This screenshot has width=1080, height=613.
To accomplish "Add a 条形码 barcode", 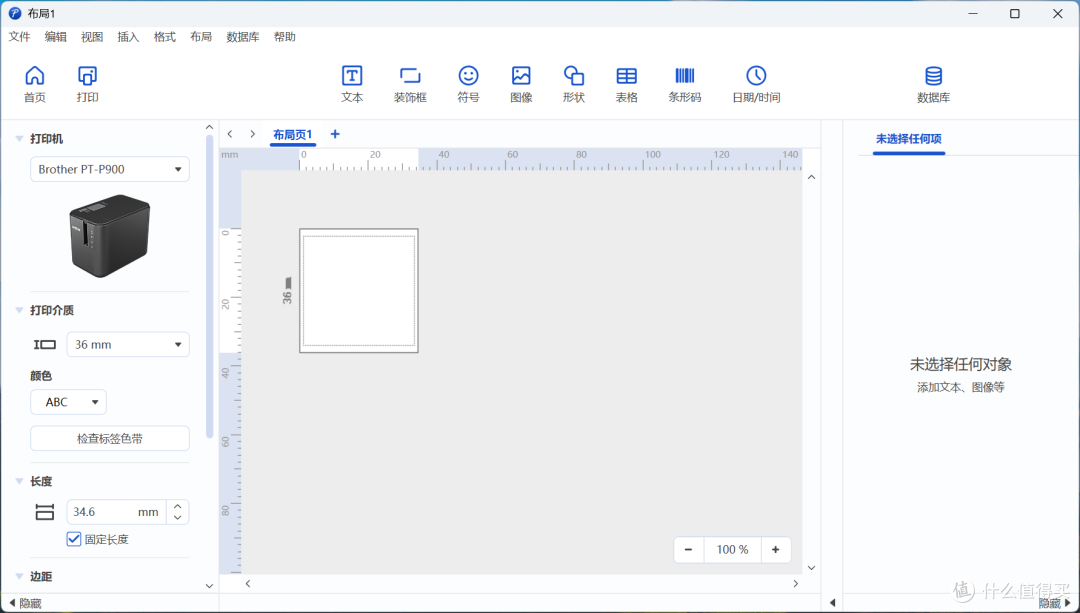I will point(685,84).
